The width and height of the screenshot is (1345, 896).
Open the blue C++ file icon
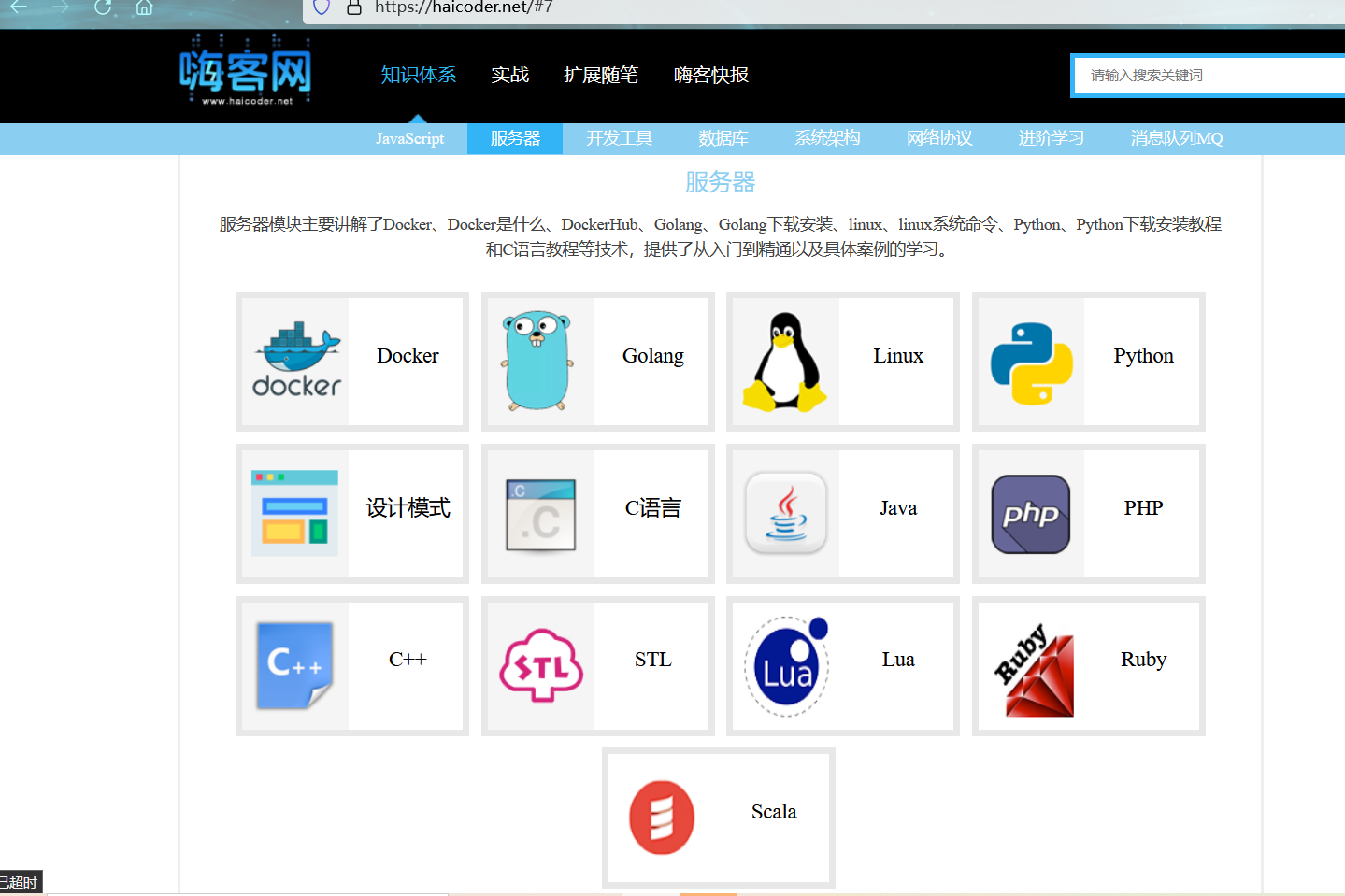coord(294,665)
